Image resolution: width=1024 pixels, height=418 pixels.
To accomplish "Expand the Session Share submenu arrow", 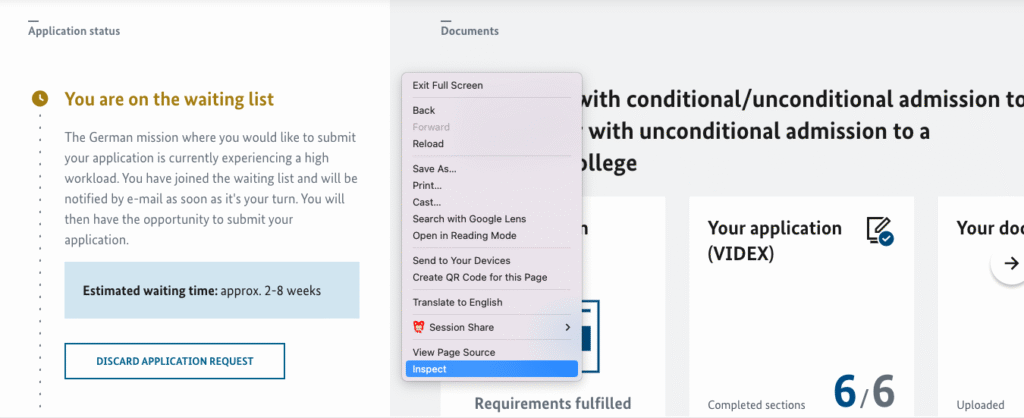I will click(568, 327).
